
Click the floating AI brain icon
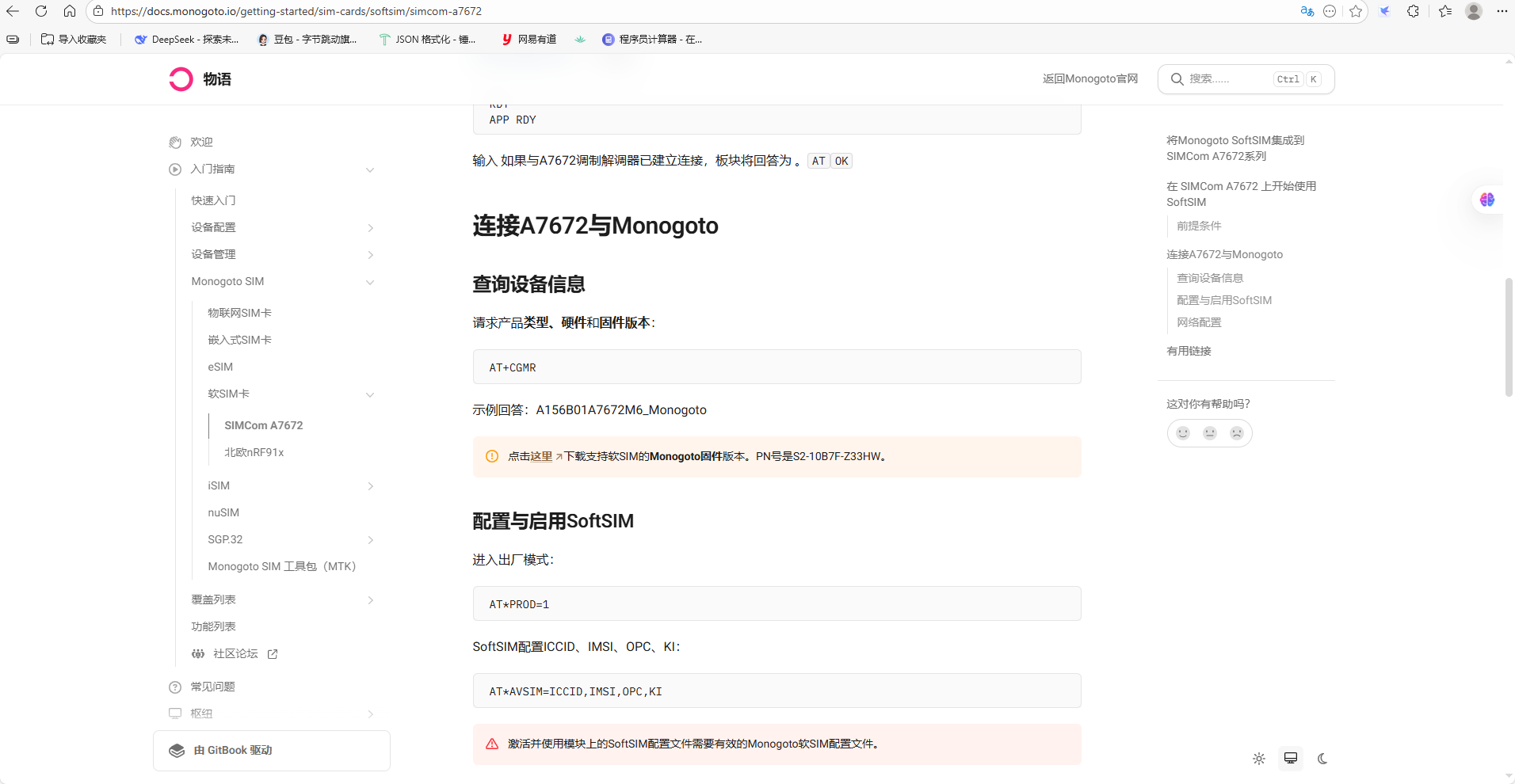point(1487,200)
